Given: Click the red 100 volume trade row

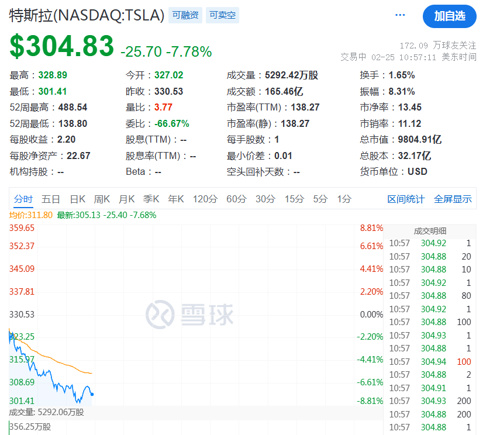Looking at the screenshot, I should click(x=430, y=362).
